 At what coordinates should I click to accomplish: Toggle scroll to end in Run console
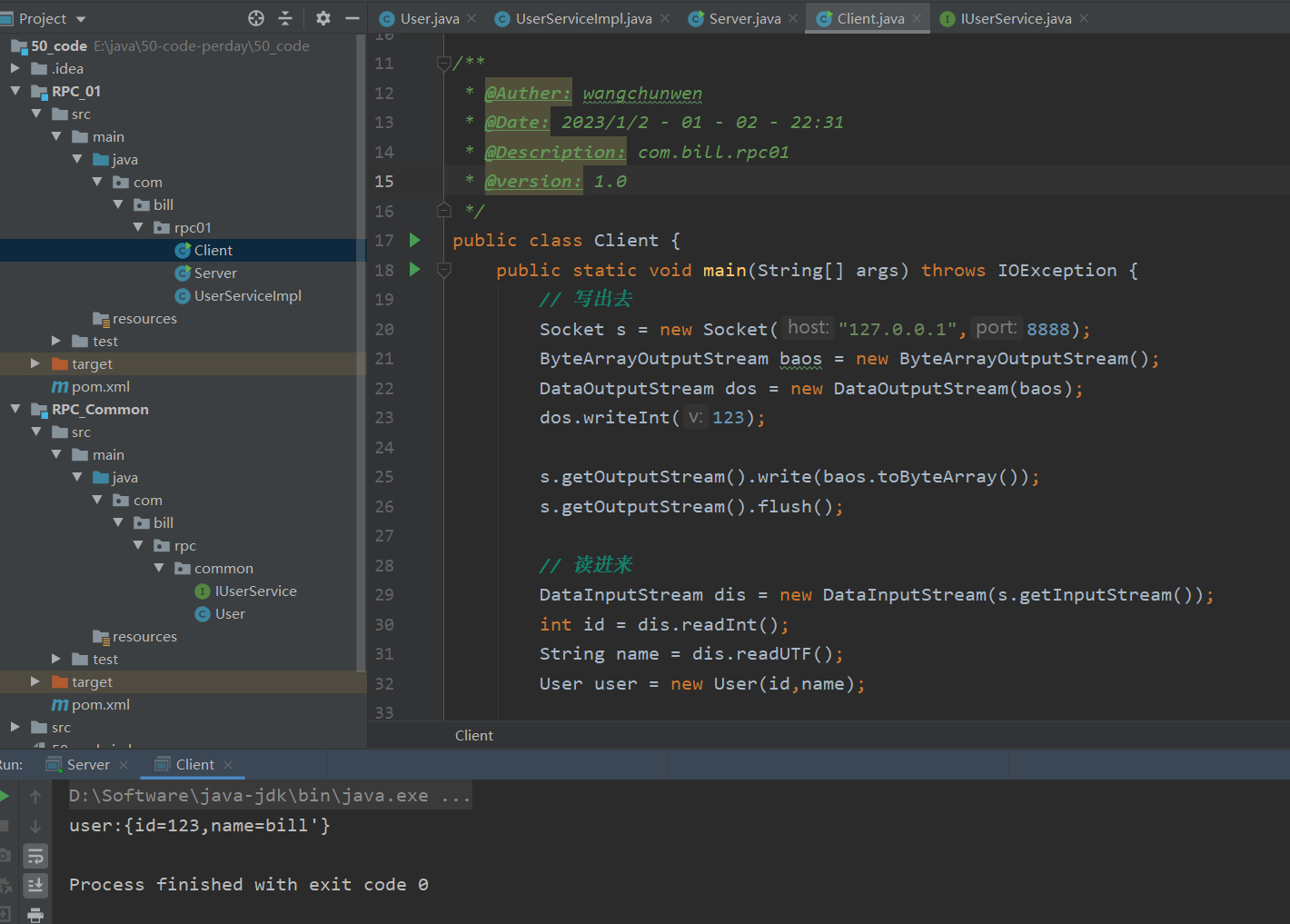(x=35, y=885)
